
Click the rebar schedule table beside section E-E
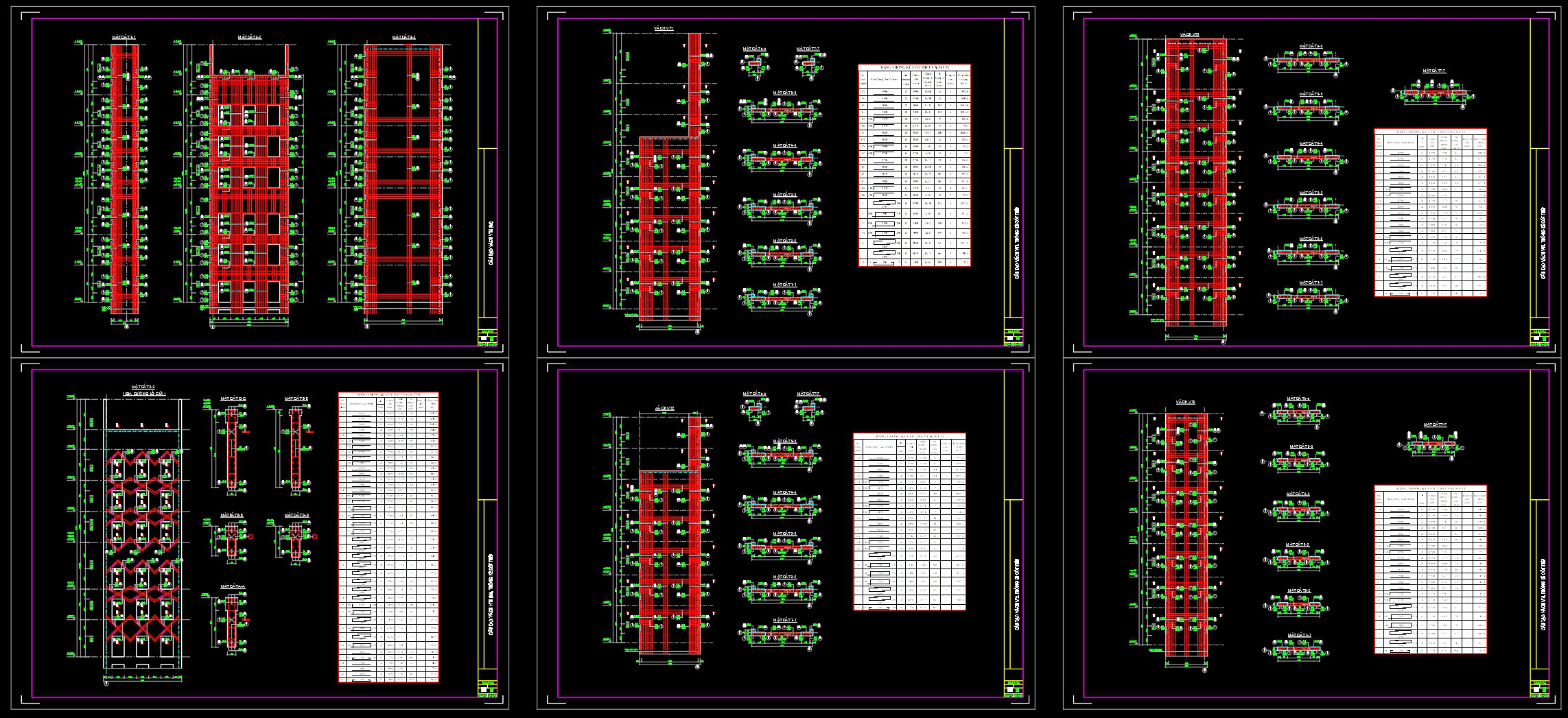388,538
